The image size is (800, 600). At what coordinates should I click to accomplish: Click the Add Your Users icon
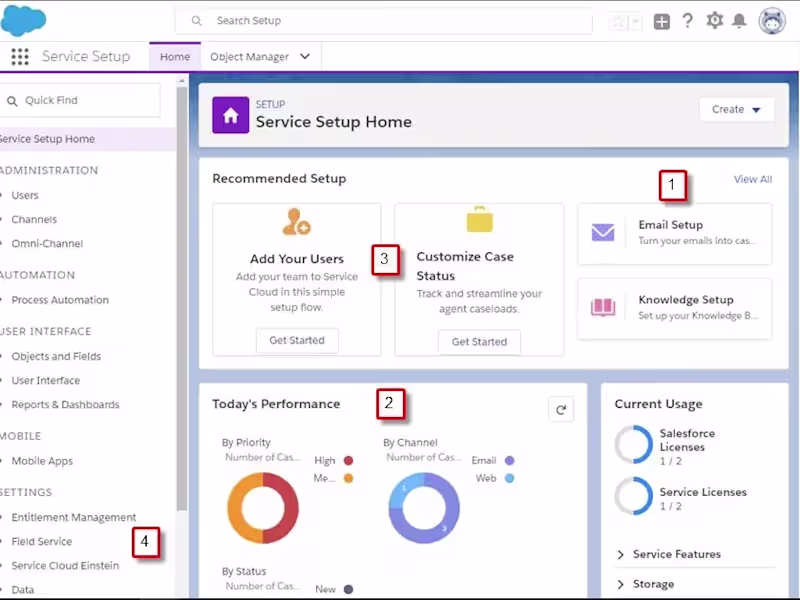296,222
